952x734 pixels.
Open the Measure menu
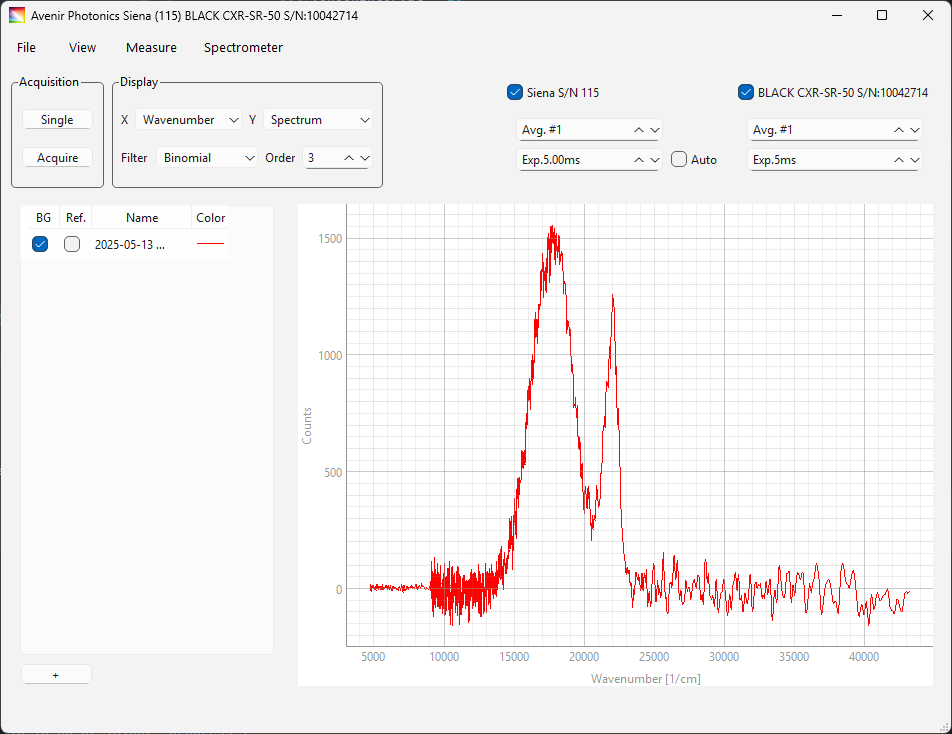click(151, 48)
